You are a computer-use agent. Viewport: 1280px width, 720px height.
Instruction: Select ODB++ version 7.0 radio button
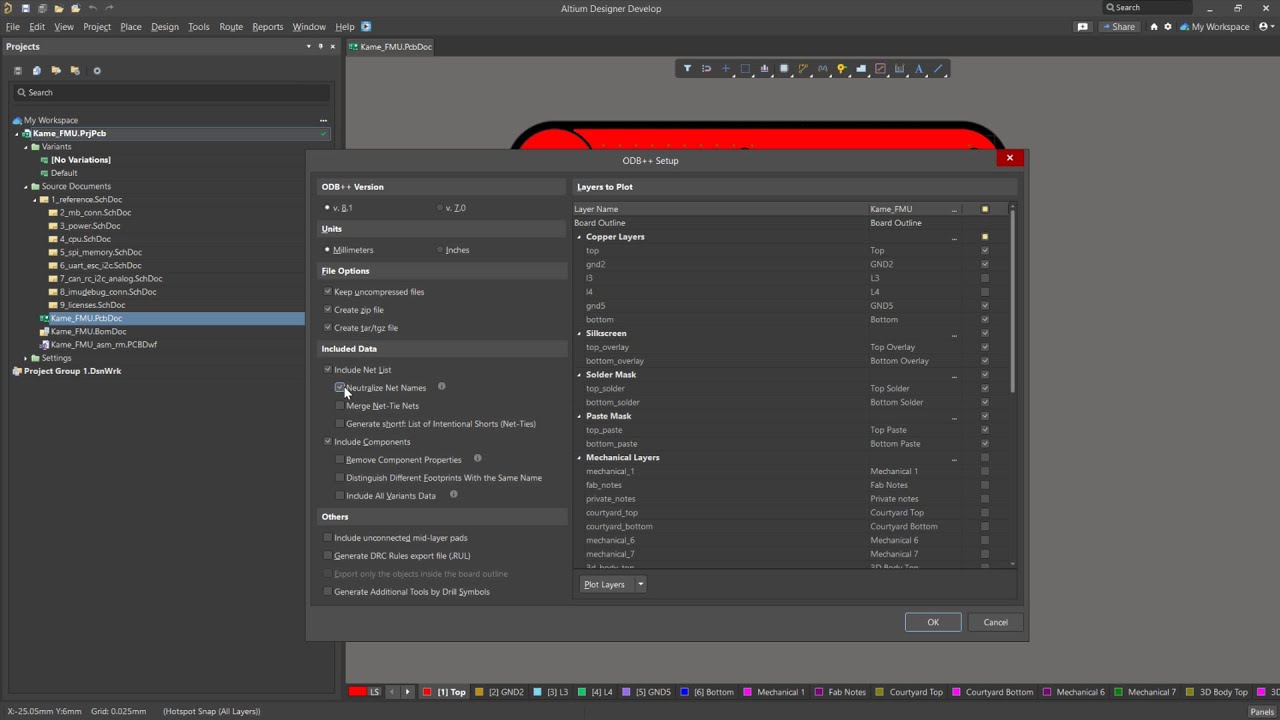(x=440, y=208)
